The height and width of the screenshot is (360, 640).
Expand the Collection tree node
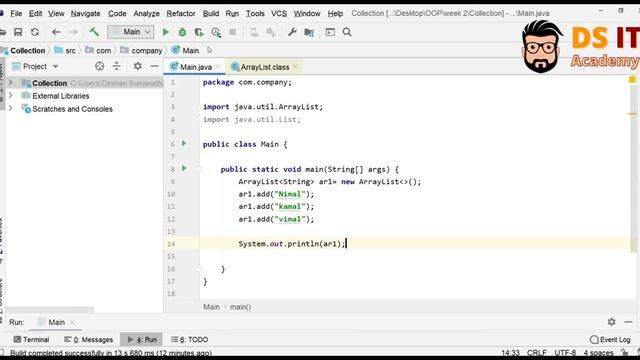11,83
